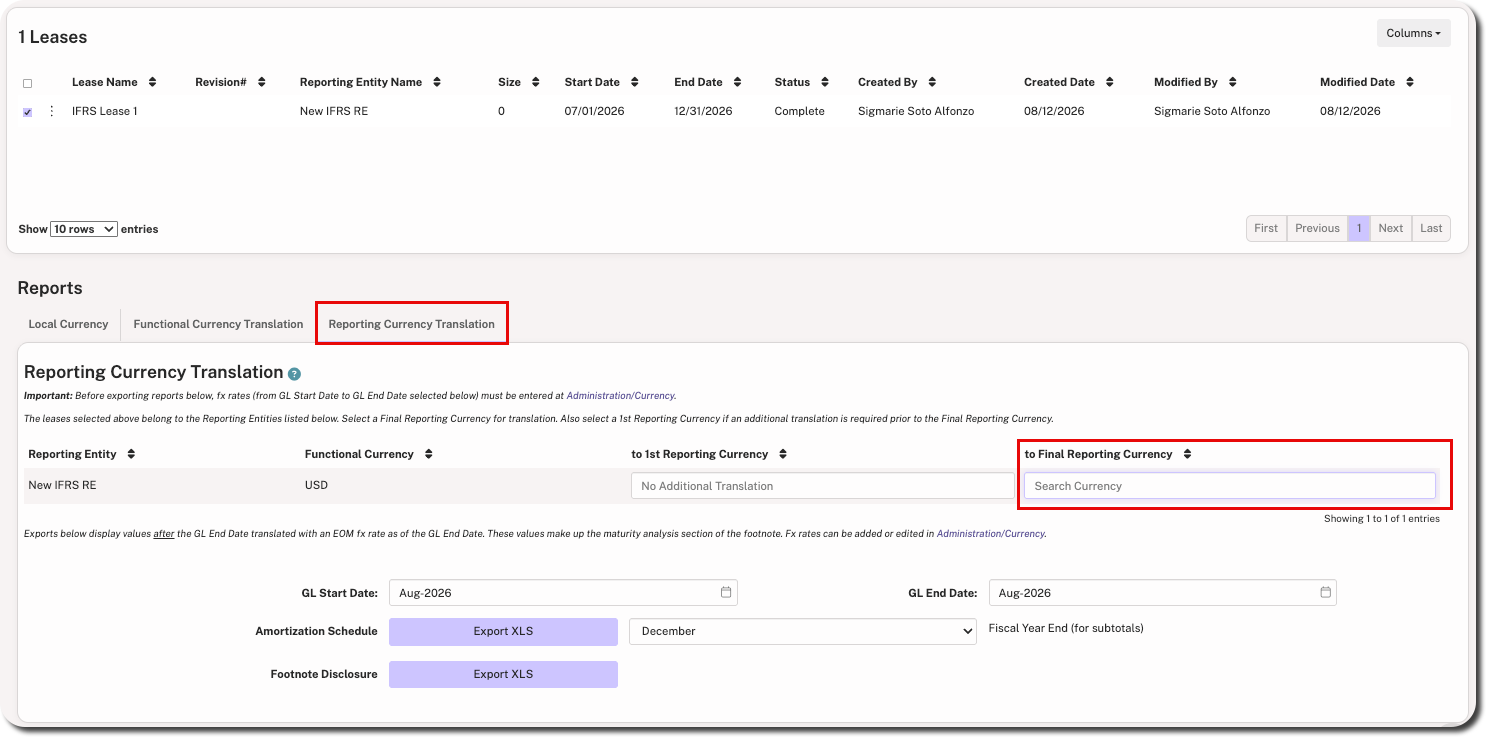The height and width of the screenshot is (737, 1486).
Task: Open the three-dot menu for IFRS Lease 1
Action: (52, 111)
